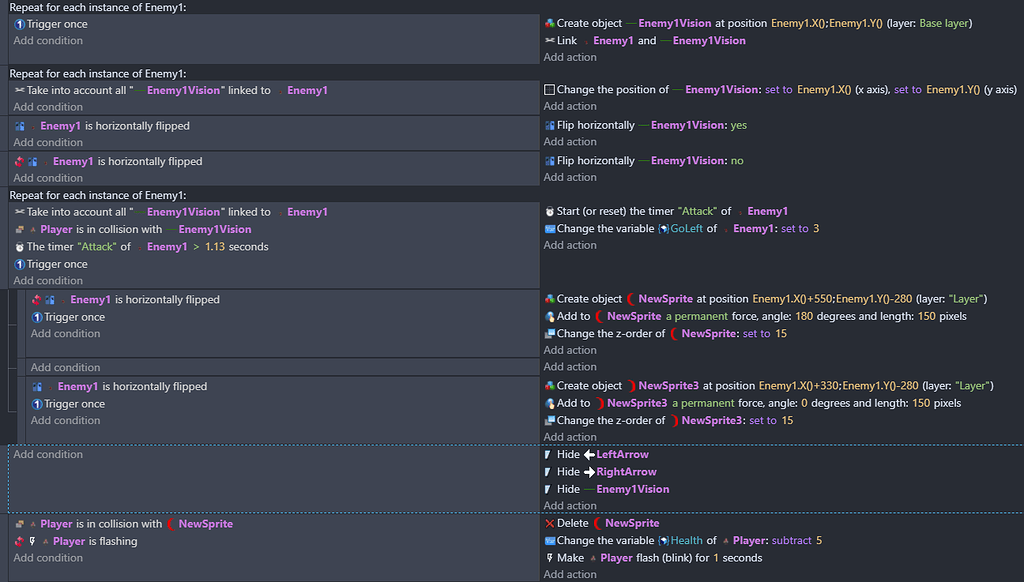Click 'Add action' below 'Hide Enemy1Vision'
Image resolution: width=1024 pixels, height=582 pixels.
point(570,506)
